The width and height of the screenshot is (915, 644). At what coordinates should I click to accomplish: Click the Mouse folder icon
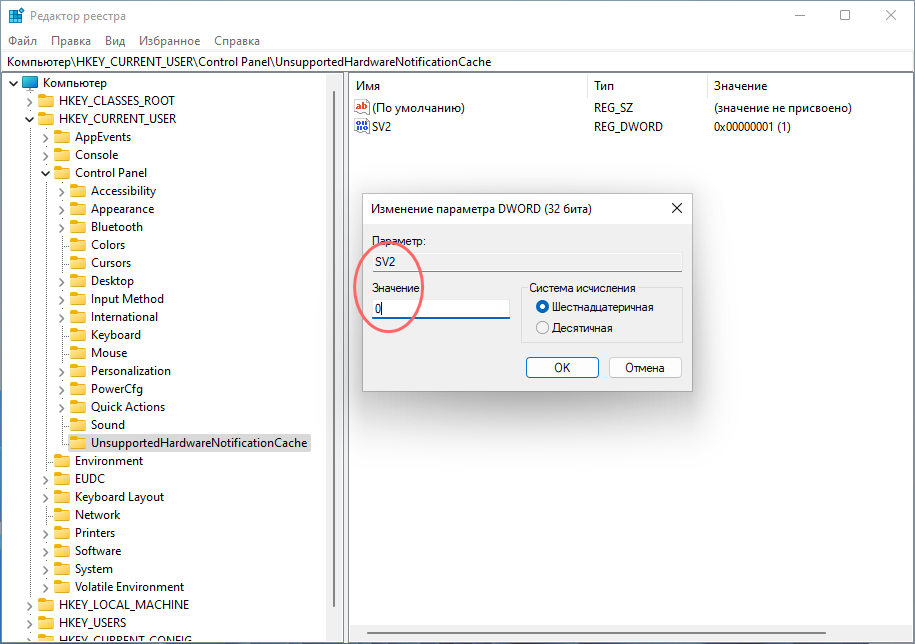coord(78,353)
